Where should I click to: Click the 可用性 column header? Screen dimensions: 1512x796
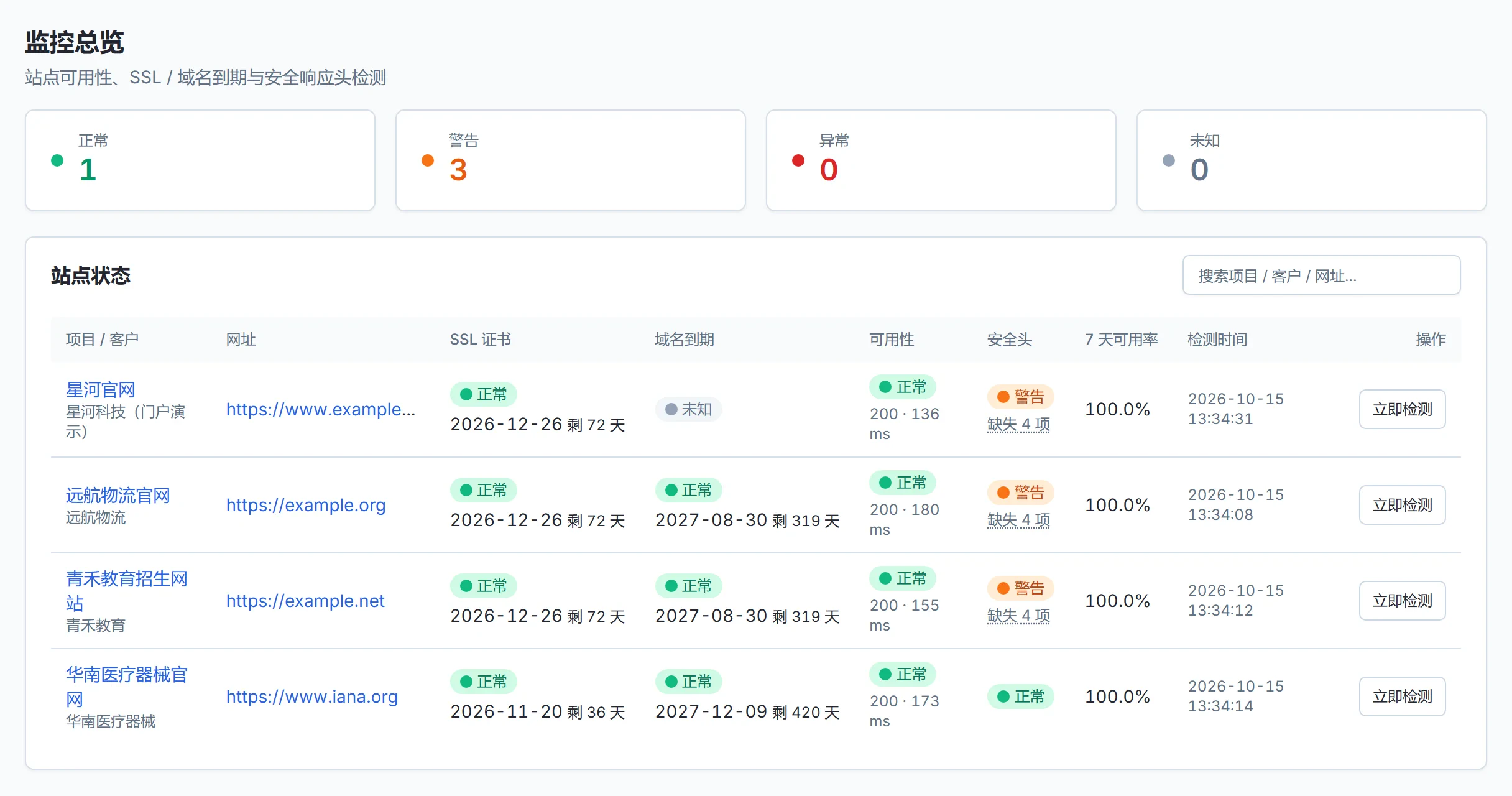tap(892, 340)
